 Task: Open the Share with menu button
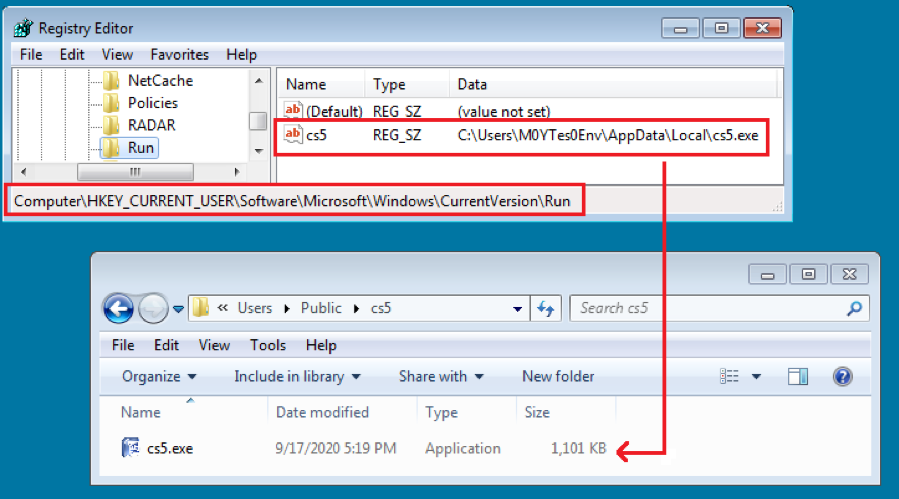441,377
